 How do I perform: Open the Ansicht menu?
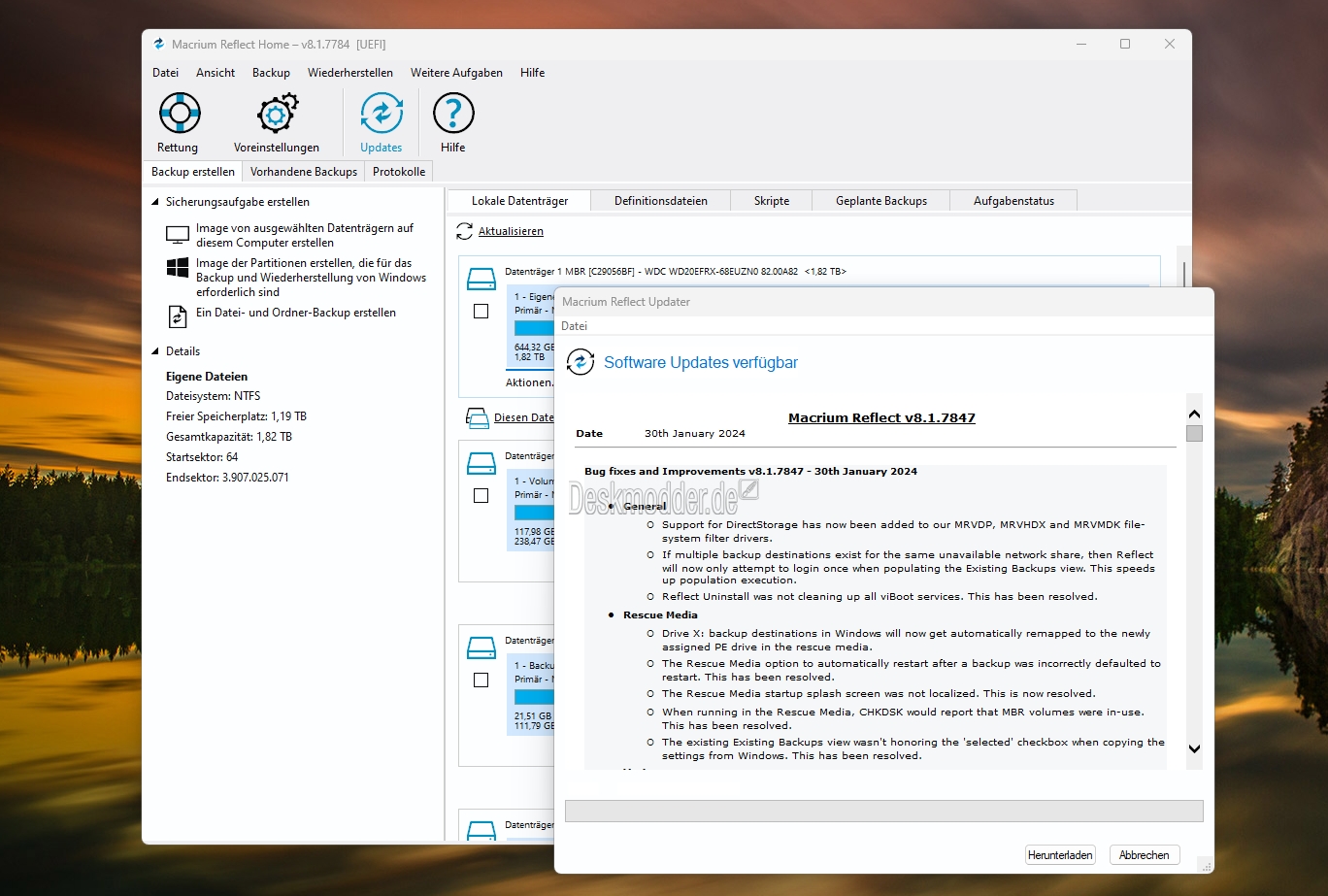click(x=216, y=73)
